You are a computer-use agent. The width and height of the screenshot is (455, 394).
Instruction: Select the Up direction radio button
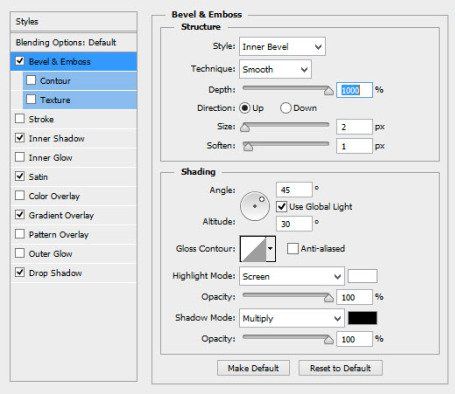pos(245,108)
